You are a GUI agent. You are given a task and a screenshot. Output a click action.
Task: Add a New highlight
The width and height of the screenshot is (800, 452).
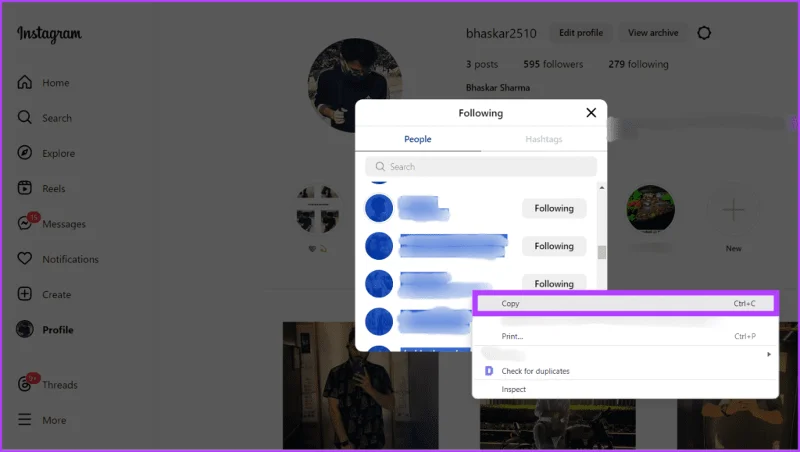733,210
